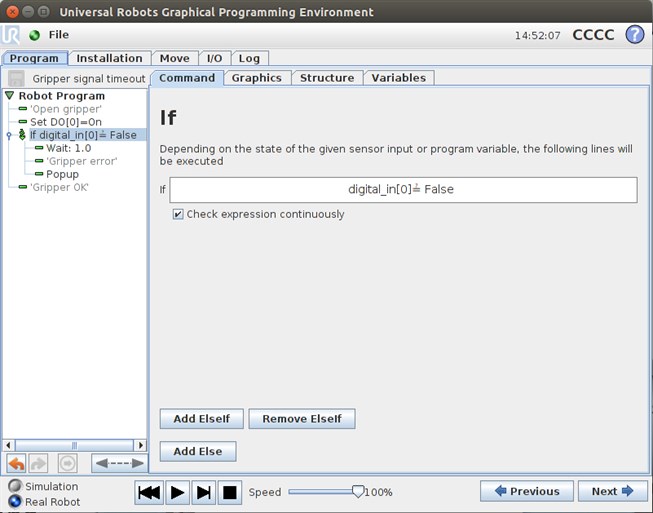Select the 'Open gripper' comment line
Viewport: 653px width, 513px height.
[65, 109]
